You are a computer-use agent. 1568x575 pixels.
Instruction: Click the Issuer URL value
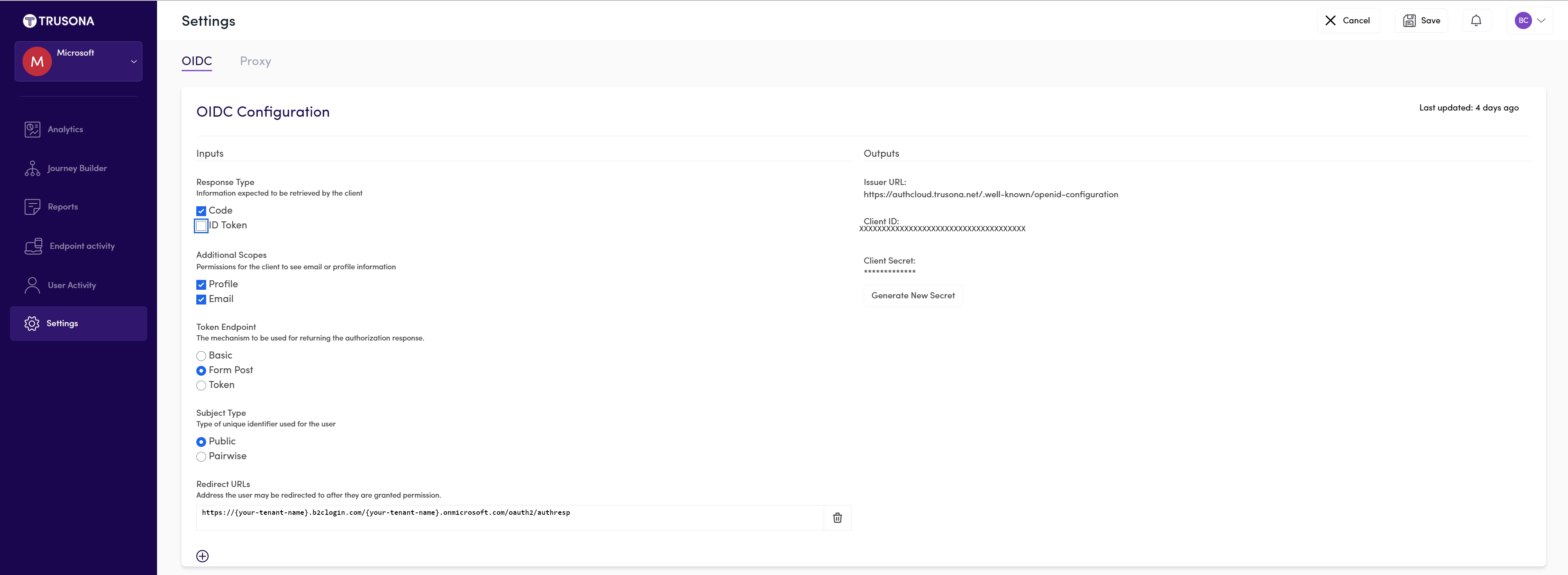pyautogui.click(x=991, y=194)
